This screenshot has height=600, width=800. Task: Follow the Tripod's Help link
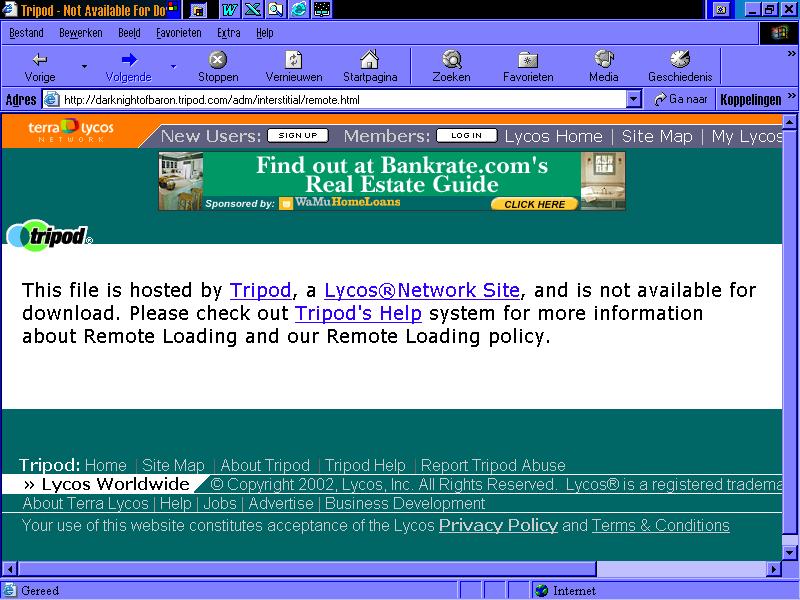point(358,313)
